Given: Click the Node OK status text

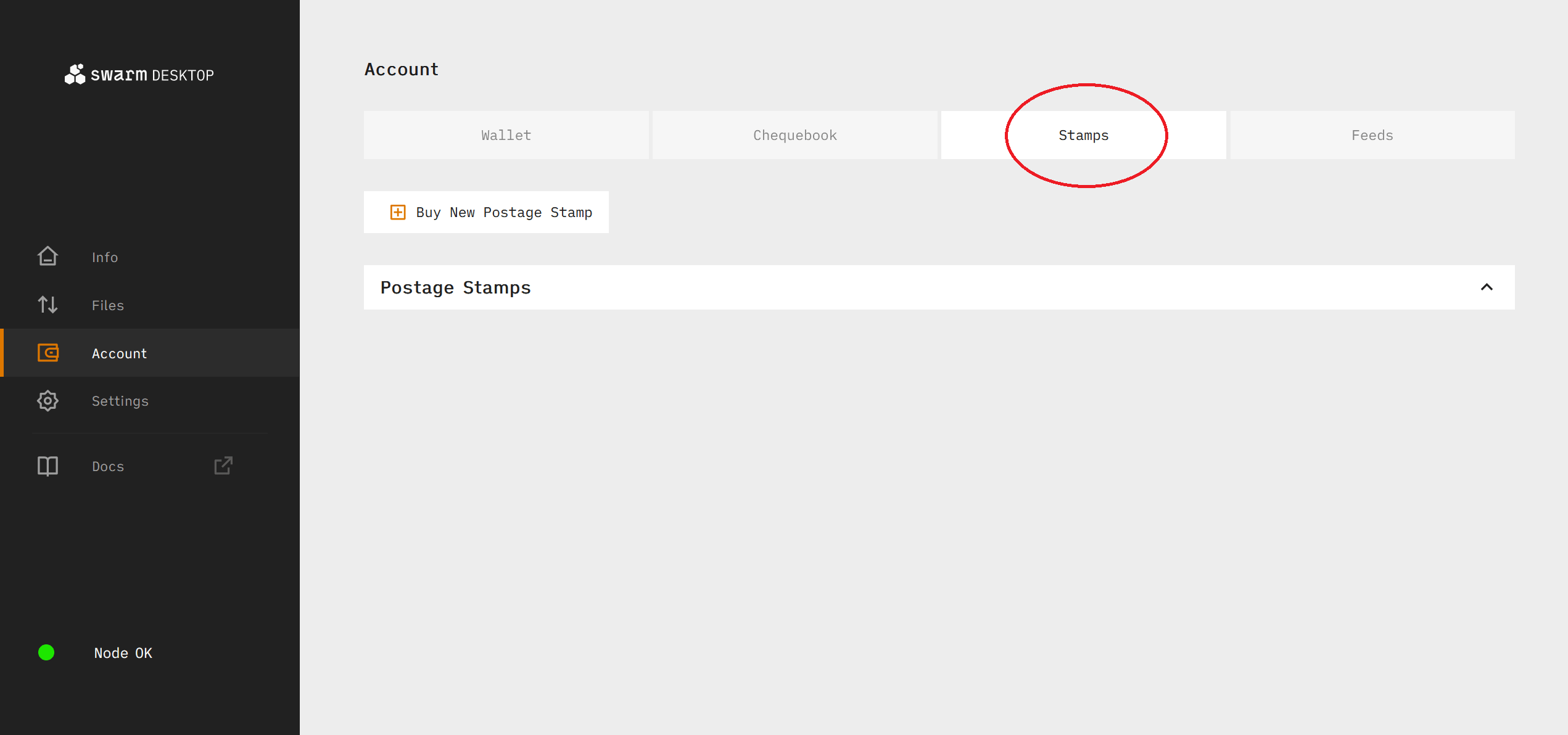Looking at the screenshot, I should pyautogui.click(x=123, y=653).
